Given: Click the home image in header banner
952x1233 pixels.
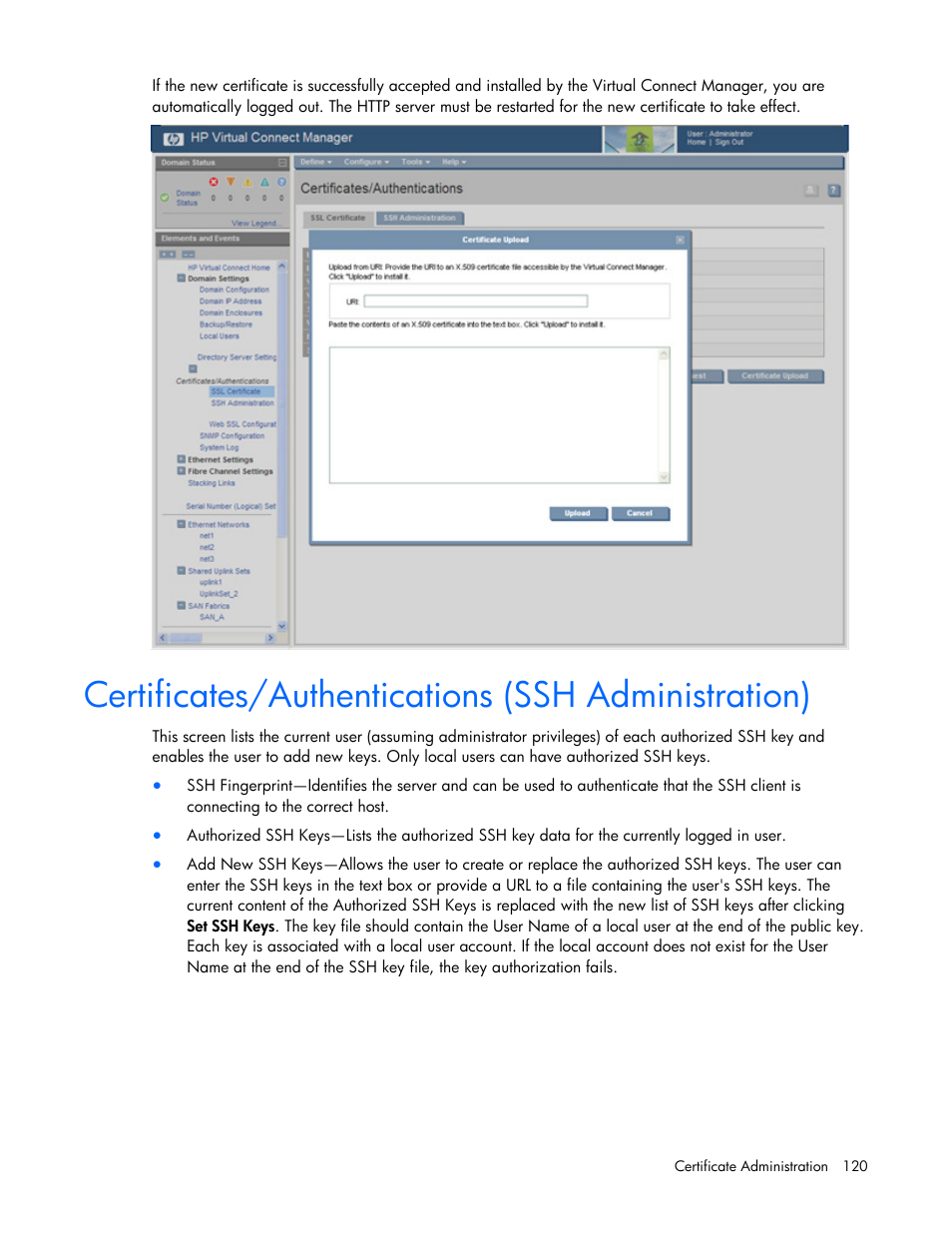Looking at the screenshot, I should coord(639,139).
